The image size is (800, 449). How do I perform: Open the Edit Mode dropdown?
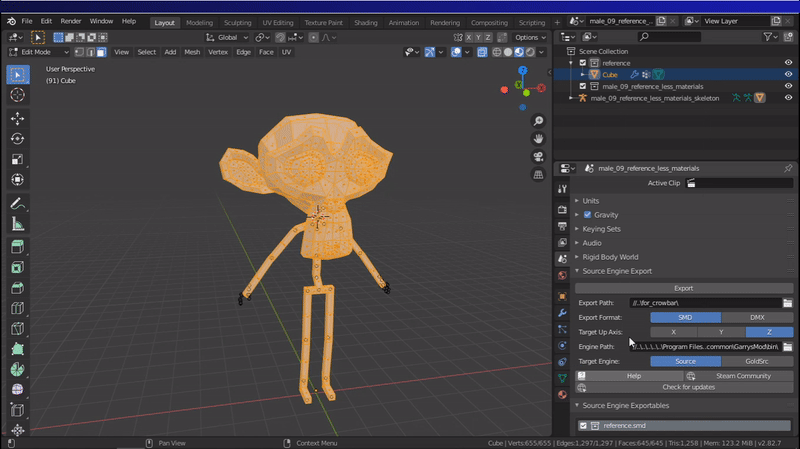39,52
